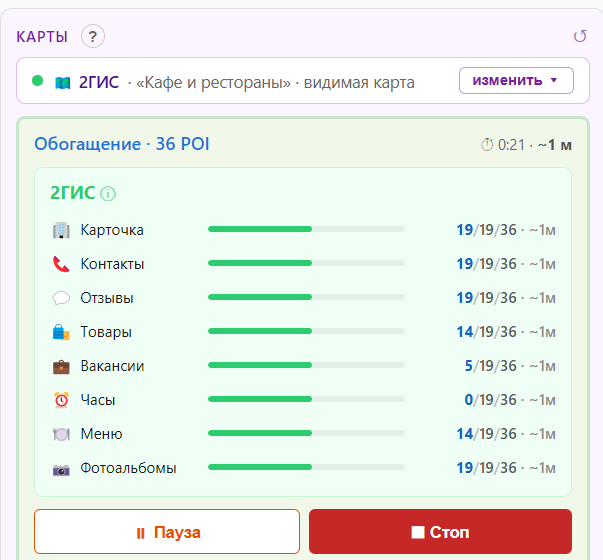
Task: Click the 5/19/36 counter for Вакансии
Action: 491,366
